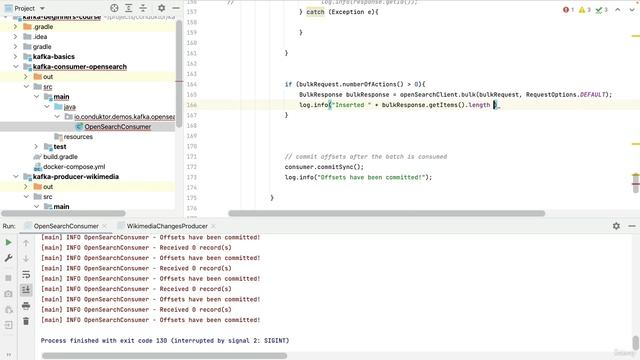Select io.conduktor.demos.kafka.opensearch package
The width and height of the screenshot is (640, 360).
tap(124, 117)
